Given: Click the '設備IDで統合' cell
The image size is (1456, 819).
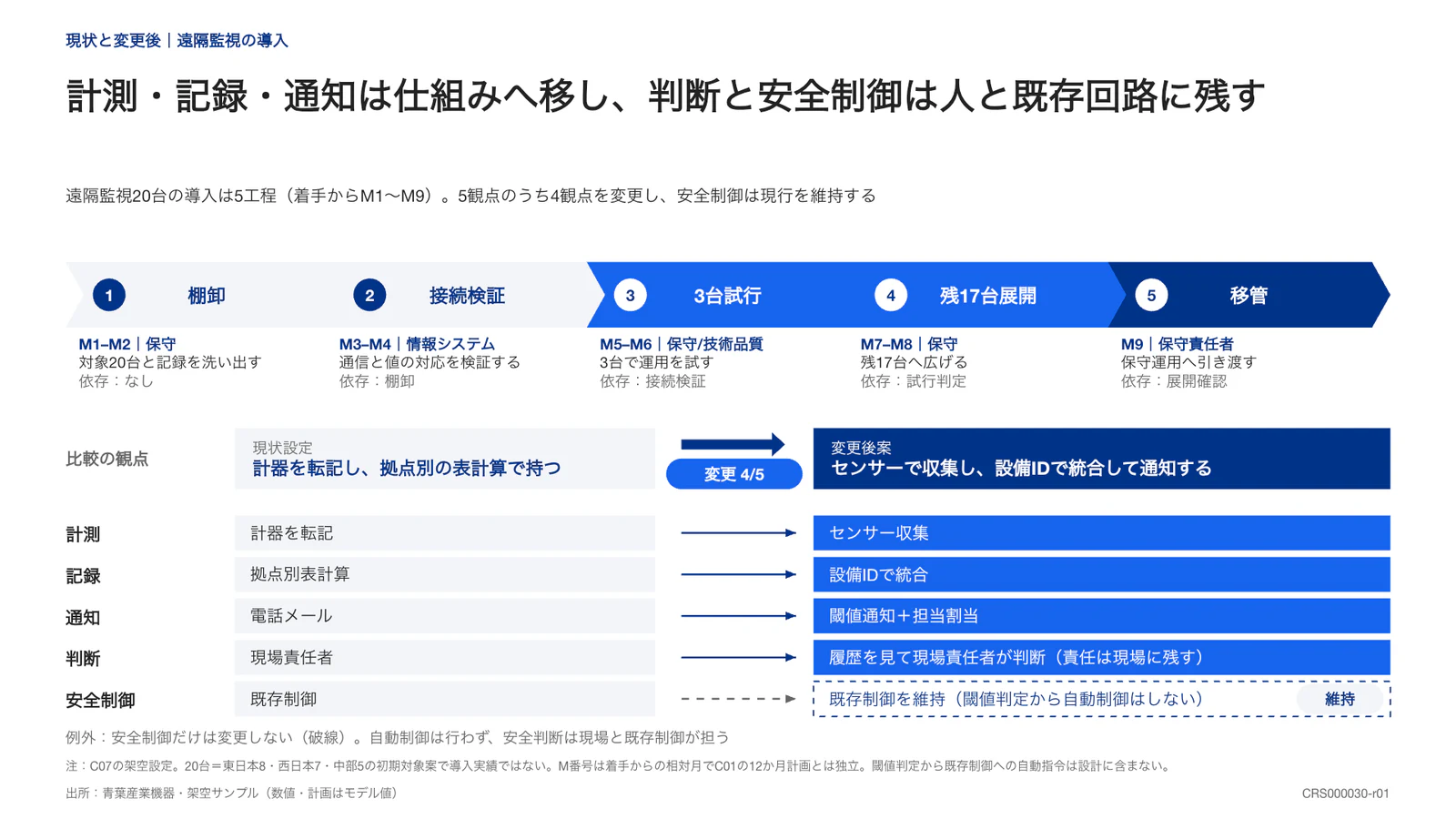Looking at the screenshot, I should 1102,574.
